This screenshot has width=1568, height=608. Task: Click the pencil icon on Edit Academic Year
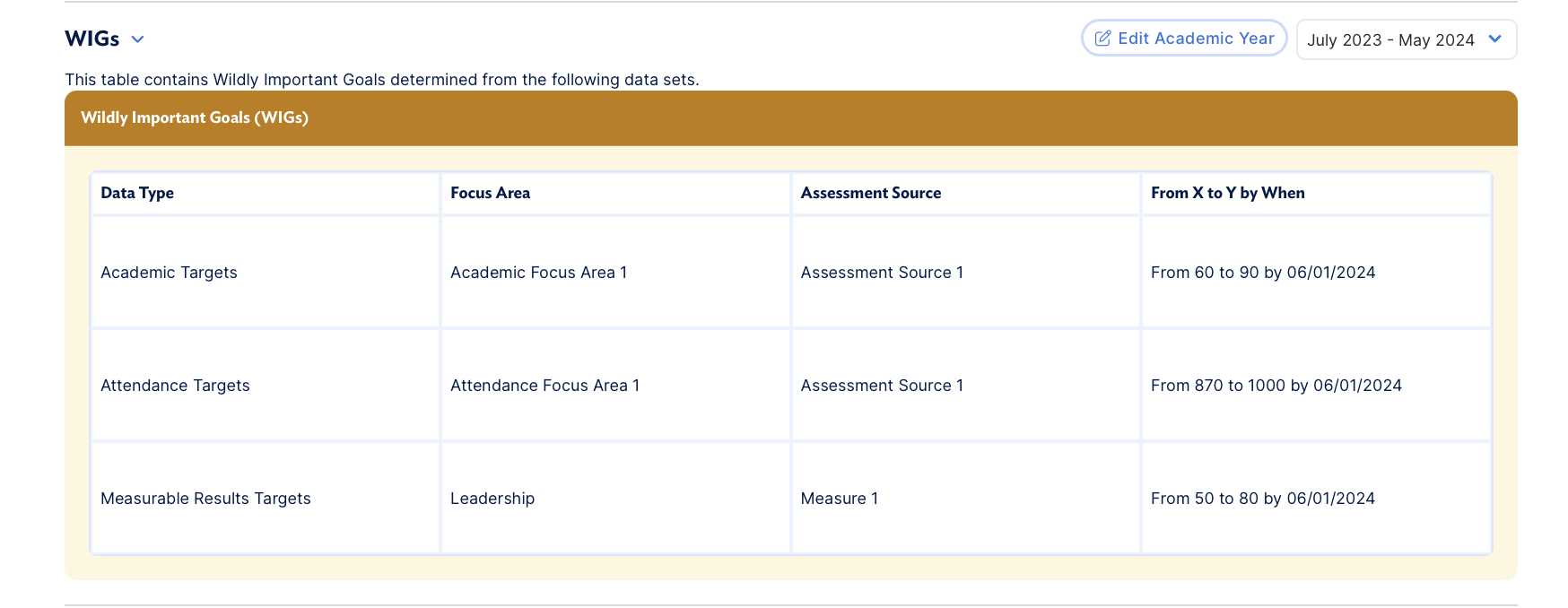click(x=1103, y=38)
